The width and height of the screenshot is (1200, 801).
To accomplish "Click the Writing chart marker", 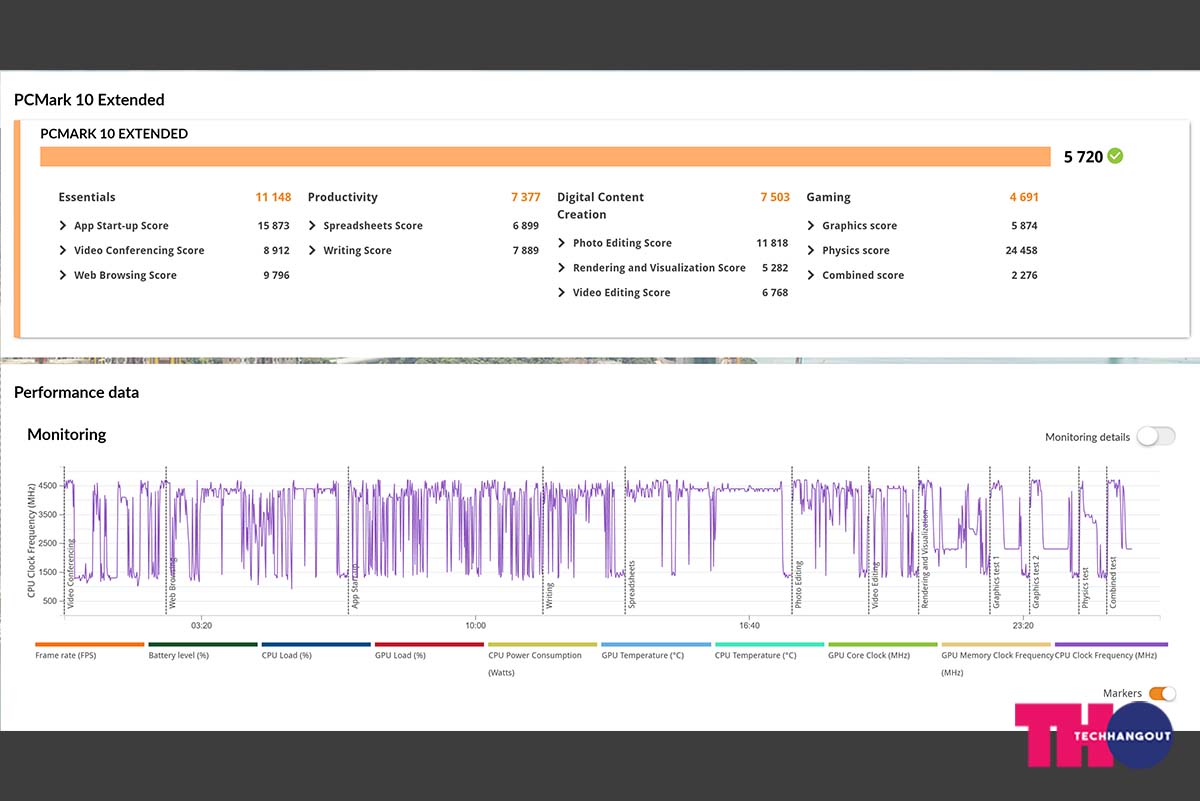I will click(549, 597).
